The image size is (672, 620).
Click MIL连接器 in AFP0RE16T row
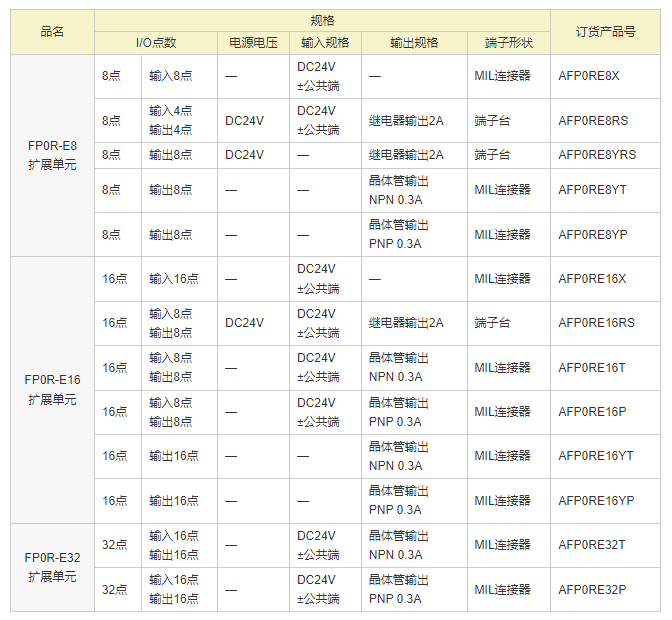point(503,368)
